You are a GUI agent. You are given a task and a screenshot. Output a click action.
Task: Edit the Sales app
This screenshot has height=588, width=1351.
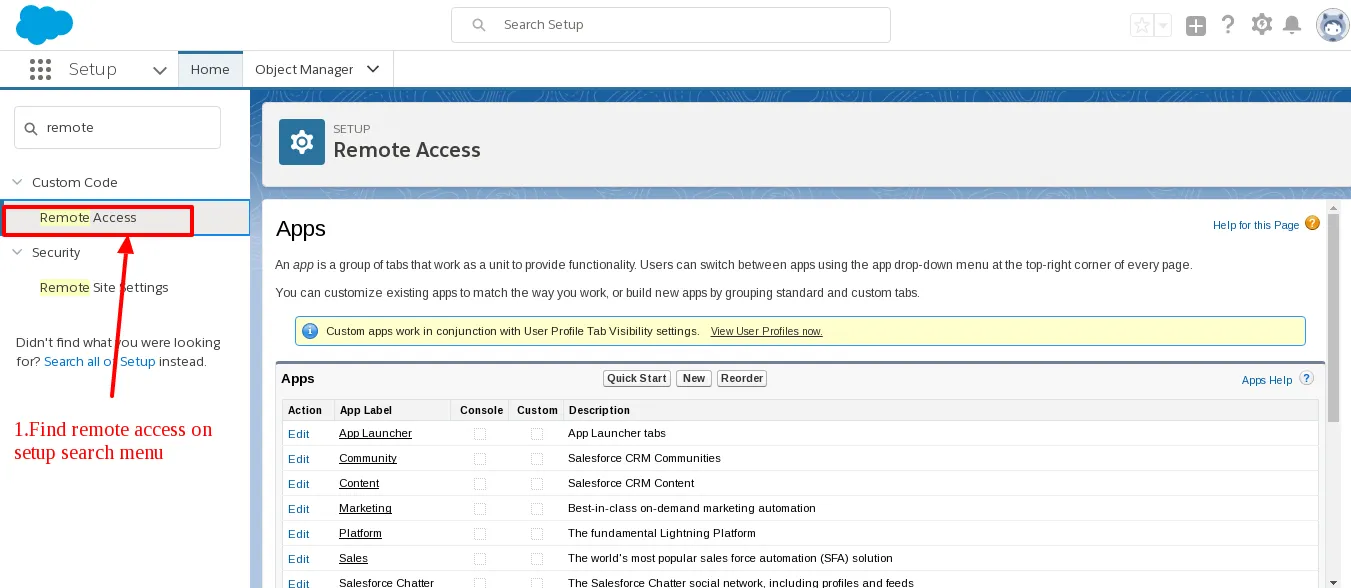298,559
